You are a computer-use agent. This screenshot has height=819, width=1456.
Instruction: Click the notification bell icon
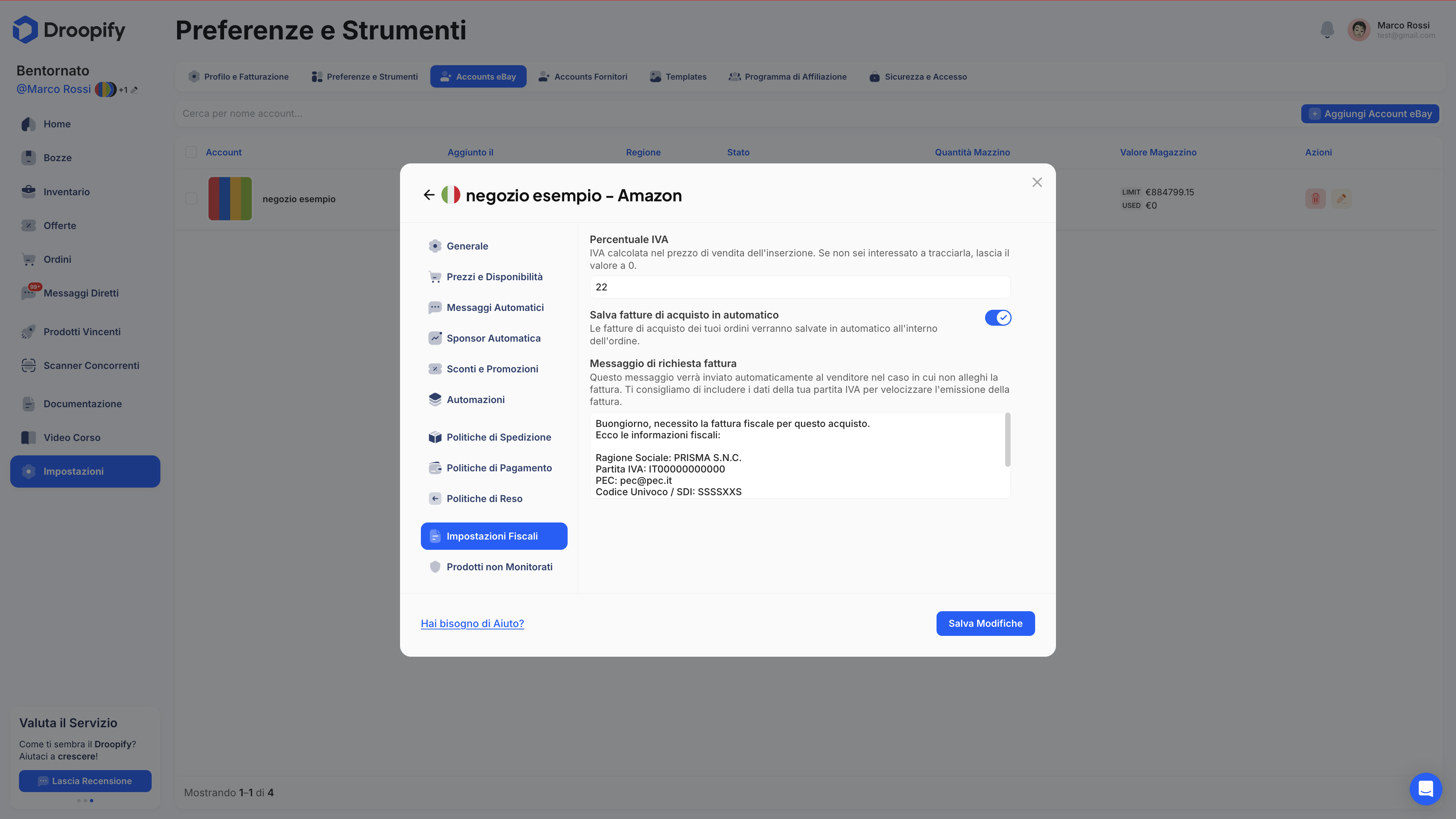[1327, 30]
